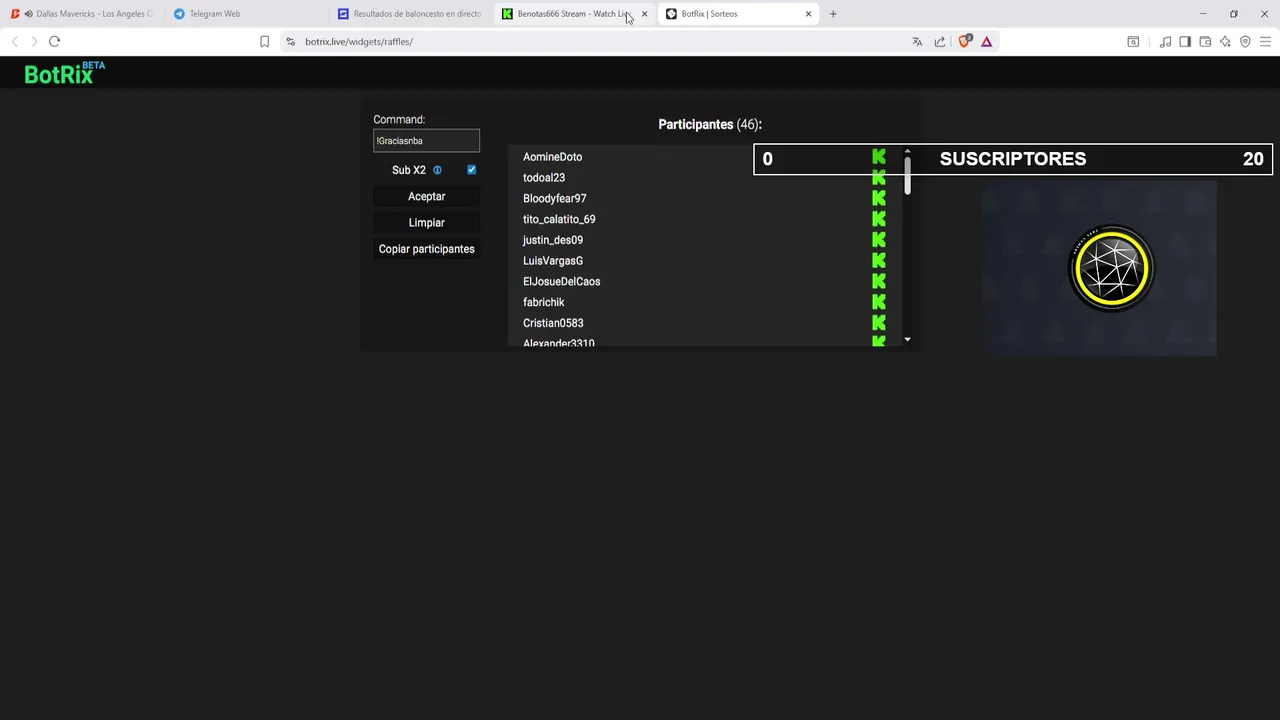The image size is (1280, 720).
Task: Open the Brave Wallet icon
Action: point(1205,42)
